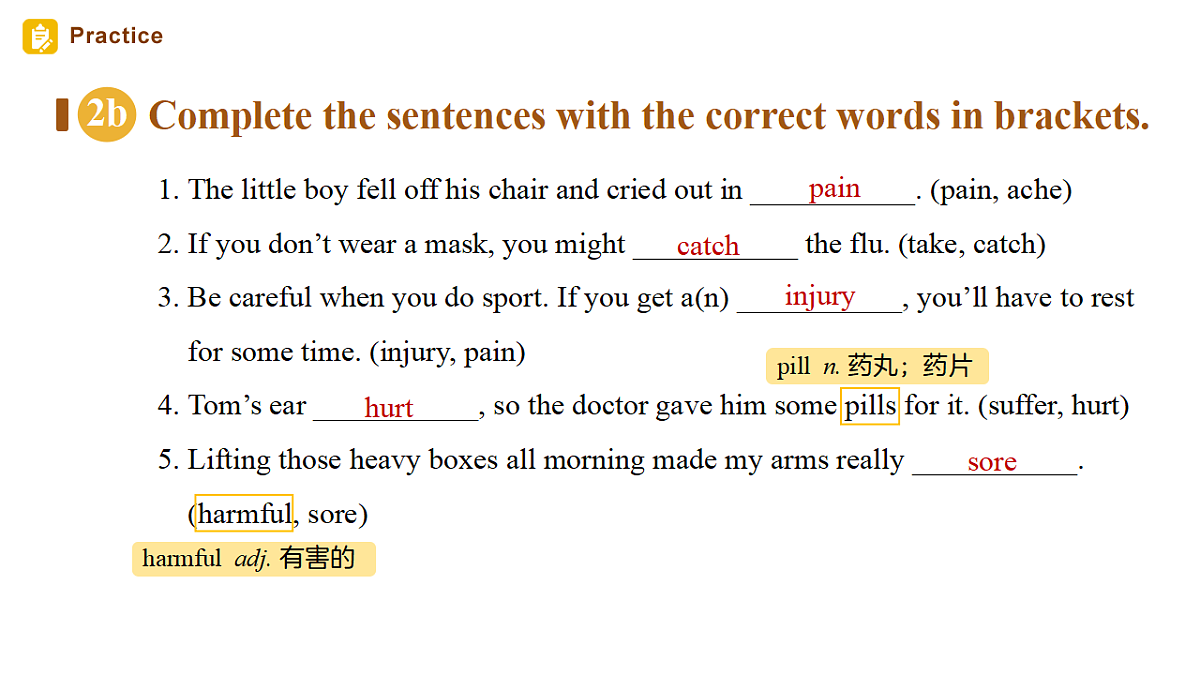This screenshot has width=1200, height=675.
Task: Select the answer 'hurt' in sentence 4
Action: pyautogui.click(x=389, y=408)
